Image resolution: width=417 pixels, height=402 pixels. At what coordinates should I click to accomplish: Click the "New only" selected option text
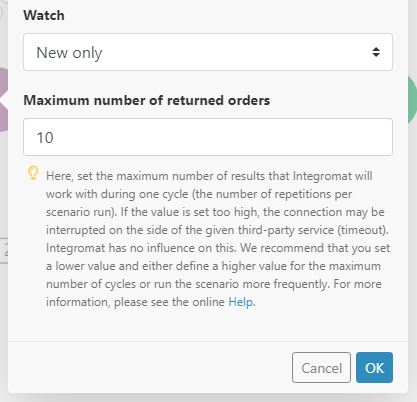pyautogui.click(x=69, y=53)
